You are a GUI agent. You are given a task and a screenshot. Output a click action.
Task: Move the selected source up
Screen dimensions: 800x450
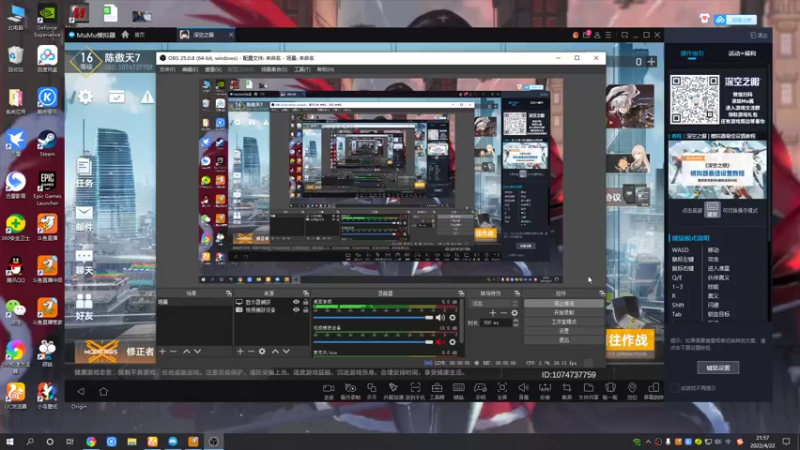pos(275,352)
